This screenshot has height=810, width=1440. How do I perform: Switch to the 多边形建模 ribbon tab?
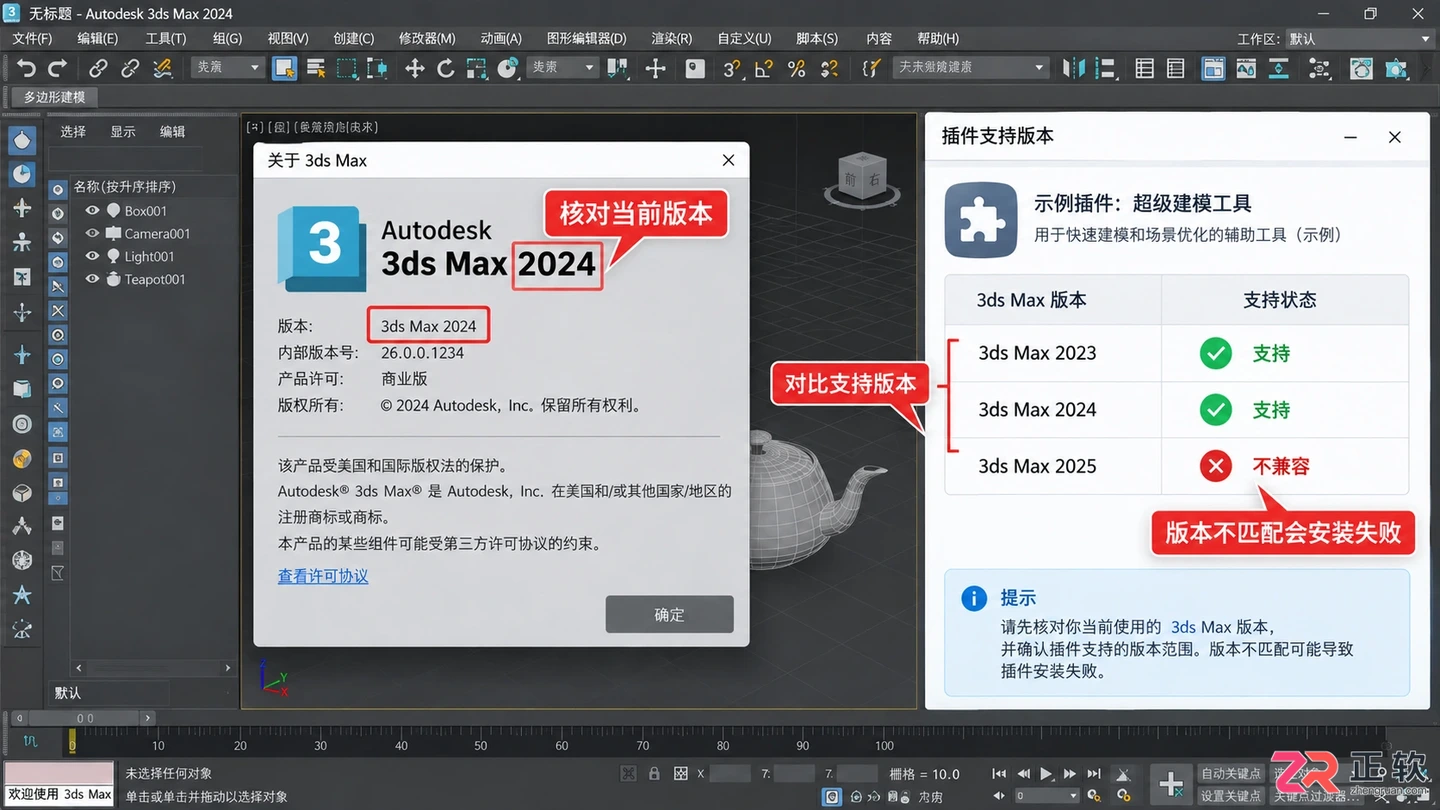point(55,97)
